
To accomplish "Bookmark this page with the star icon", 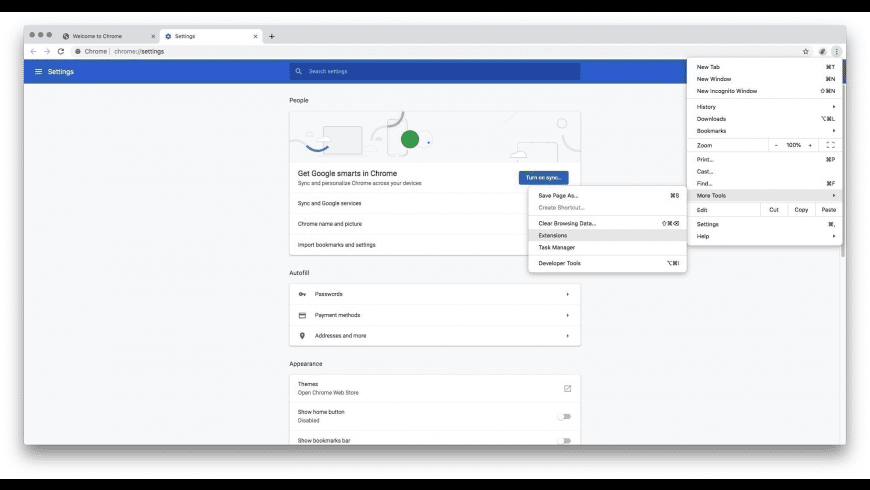I will click(806, 52).
